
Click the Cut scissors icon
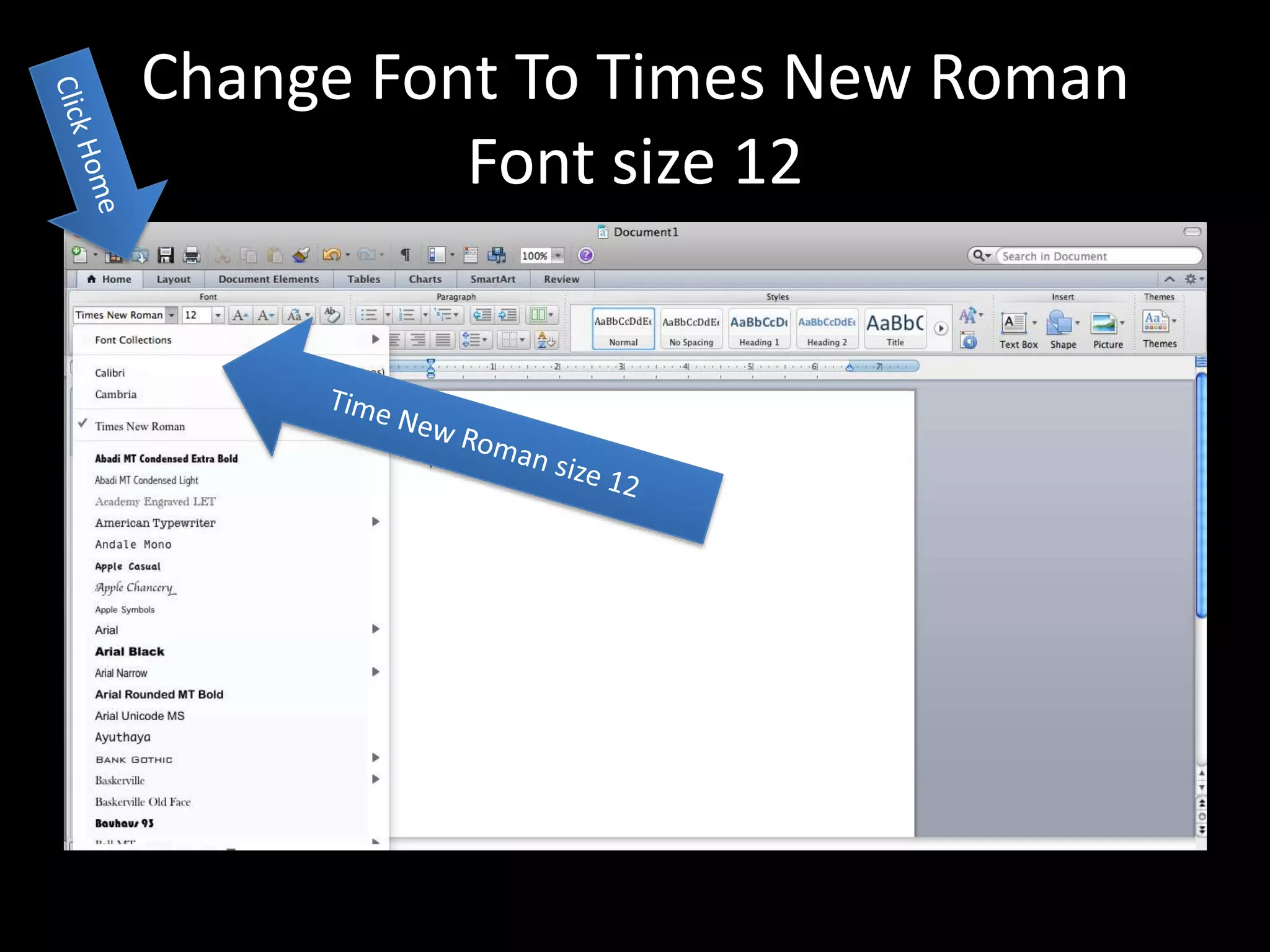tap(223, 255)
